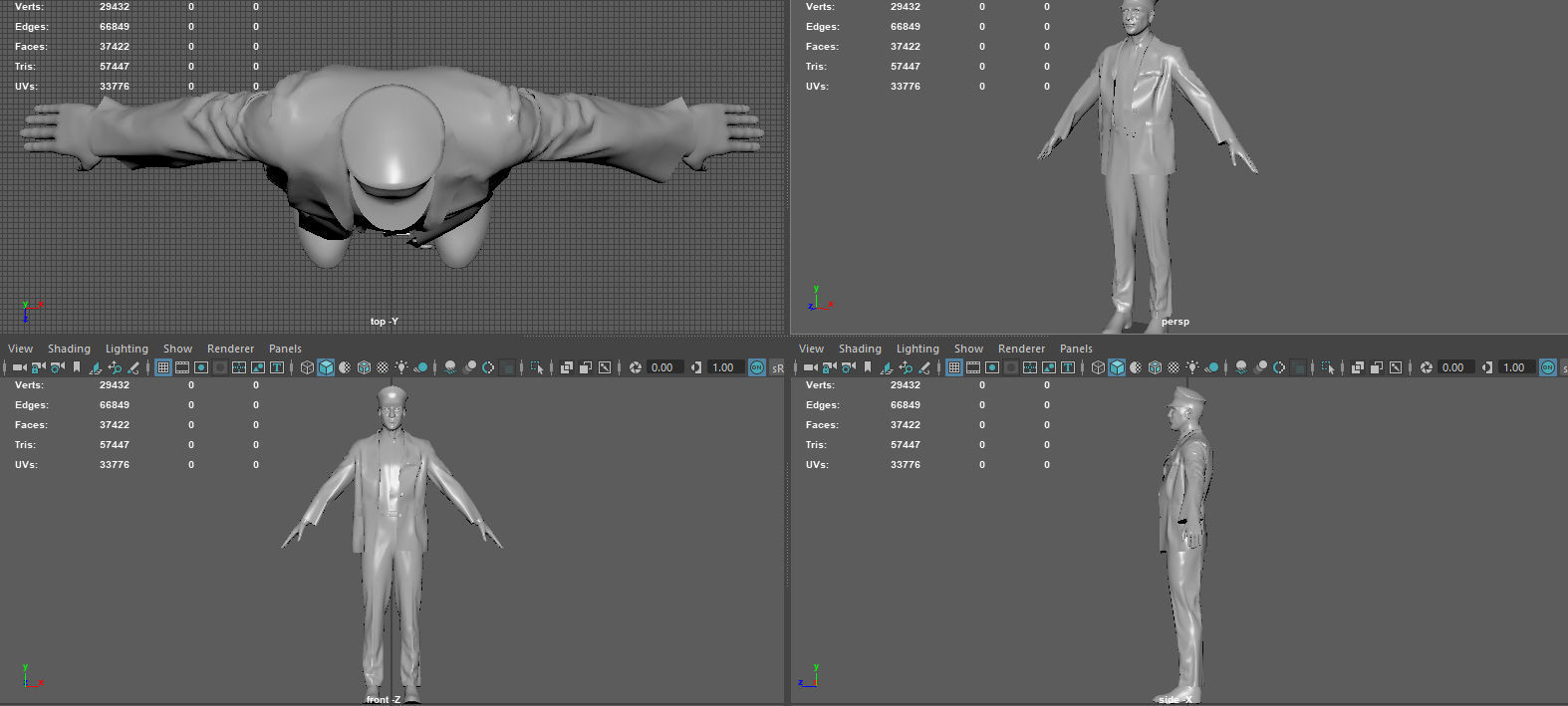
Task: Open Shading menu of side panel
Action: click(860, 349)
